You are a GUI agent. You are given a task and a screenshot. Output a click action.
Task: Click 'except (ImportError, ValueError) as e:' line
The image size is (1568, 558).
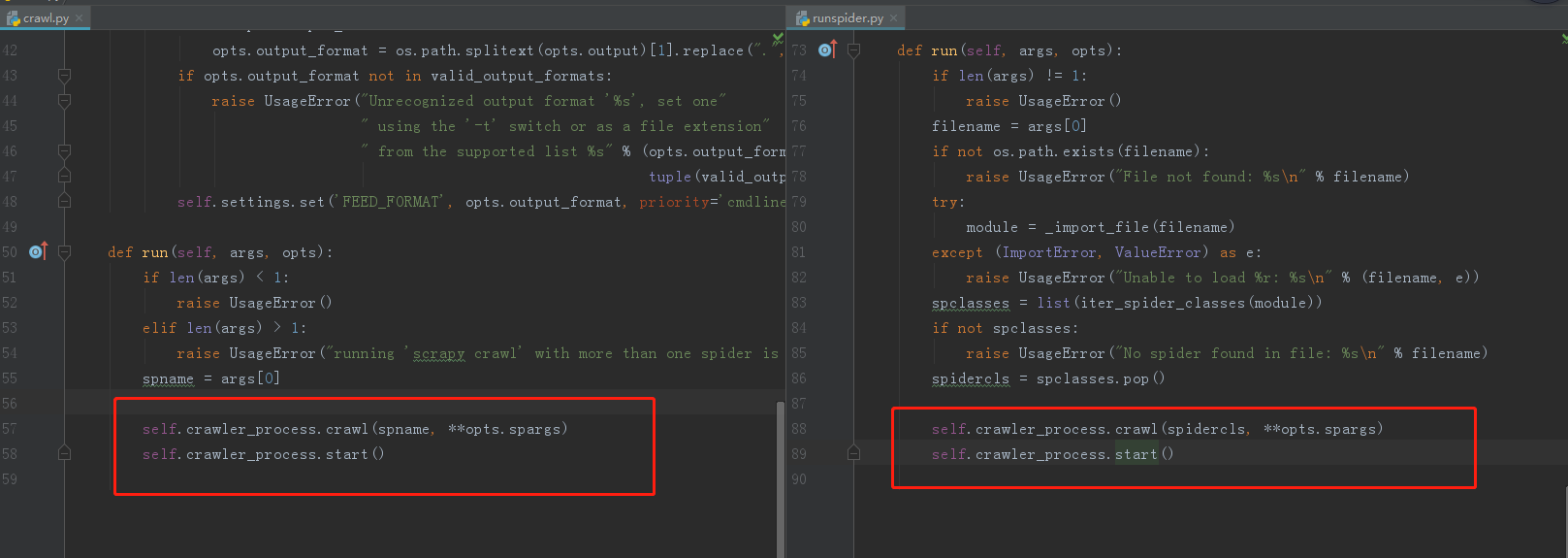pyautogui.click(x=1096, y=252)
